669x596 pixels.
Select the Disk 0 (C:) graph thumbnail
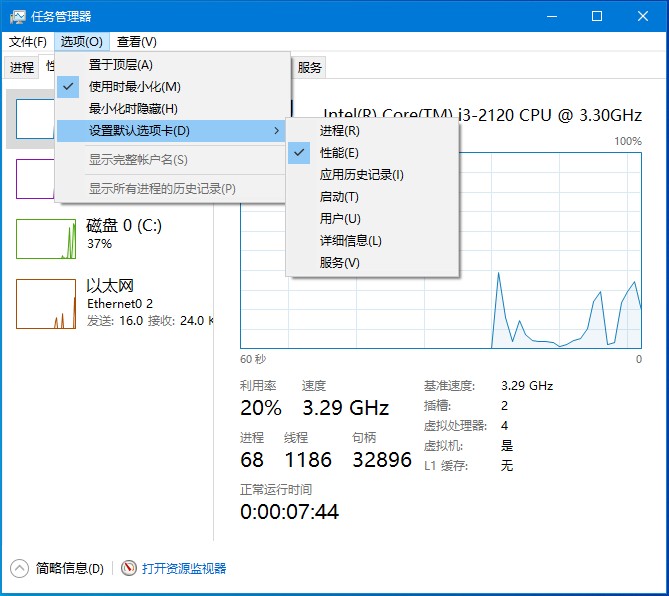pos(46,235)
